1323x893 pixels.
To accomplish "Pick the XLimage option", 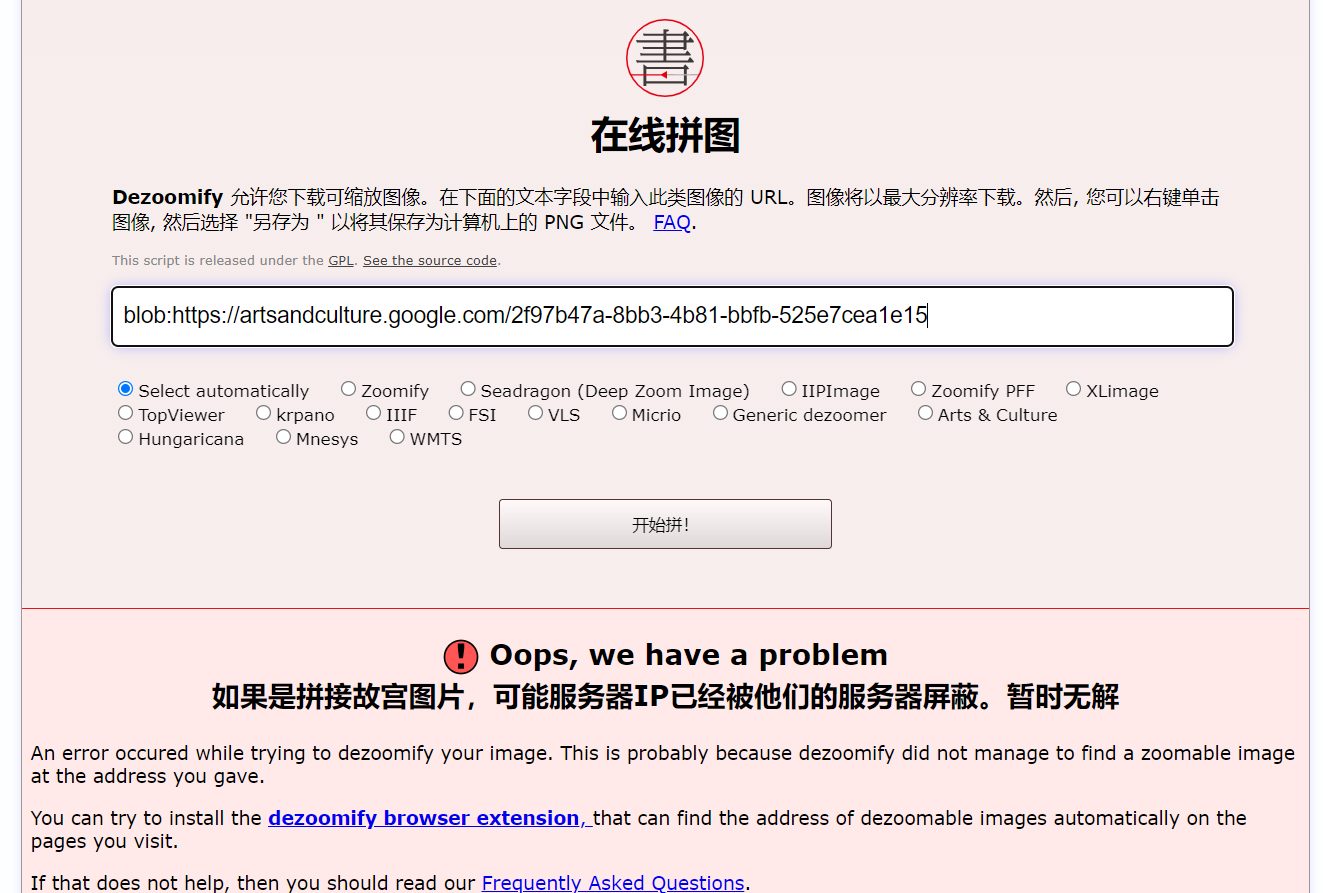I will click(x=1073, y=388).
